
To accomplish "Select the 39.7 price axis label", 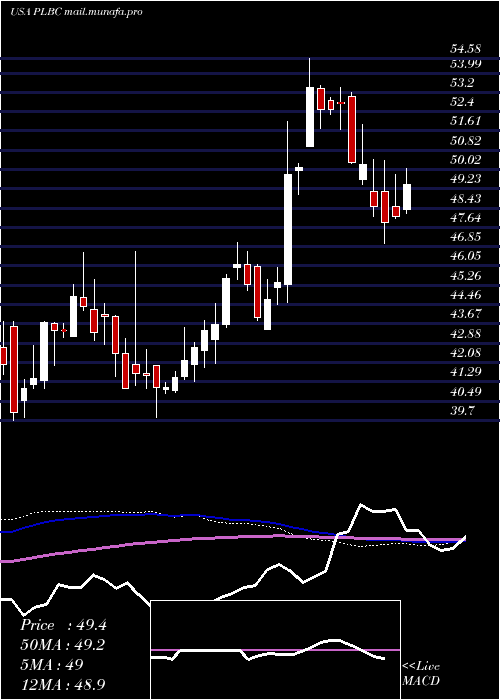I will point(462,411).
